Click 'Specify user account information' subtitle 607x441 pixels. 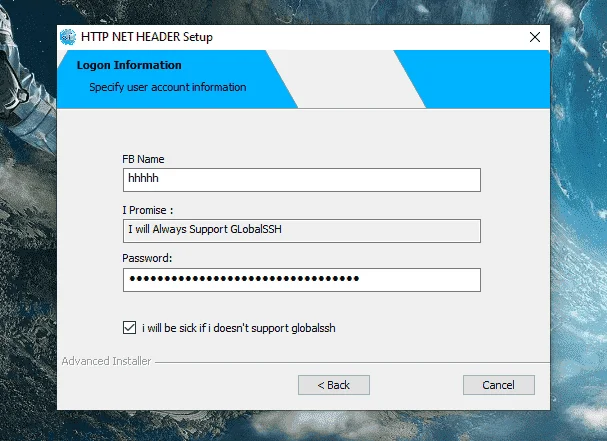click(168, 87)
